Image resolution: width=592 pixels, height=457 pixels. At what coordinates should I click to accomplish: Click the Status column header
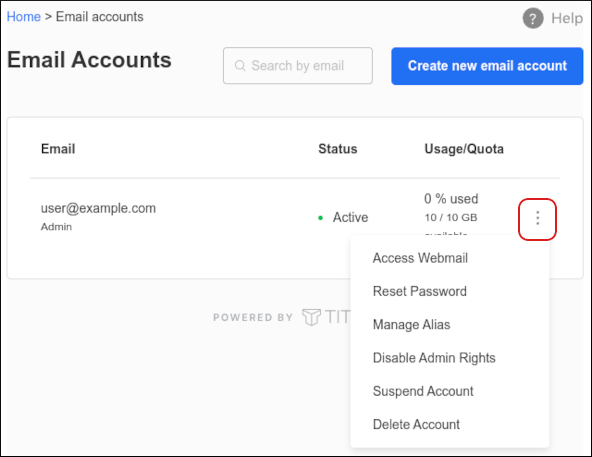(338, 149)
